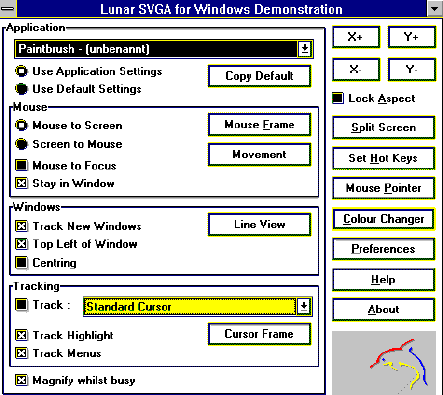Click the Line View button
The image size is (443, 395).
click(259, 225)
